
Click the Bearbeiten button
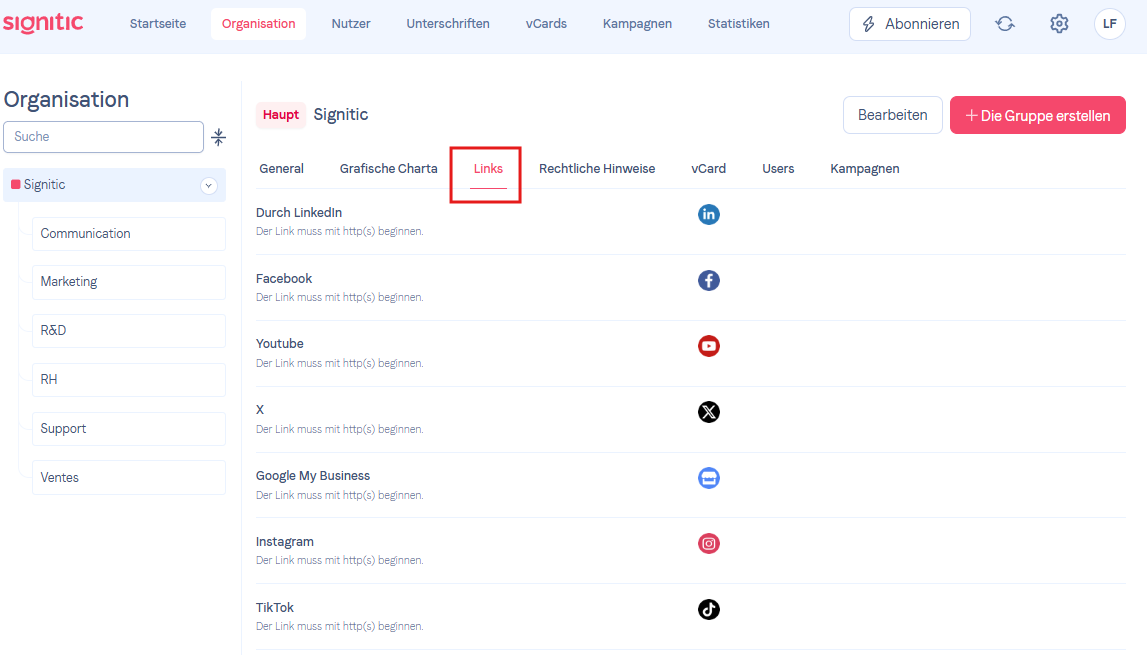point(892,115)
